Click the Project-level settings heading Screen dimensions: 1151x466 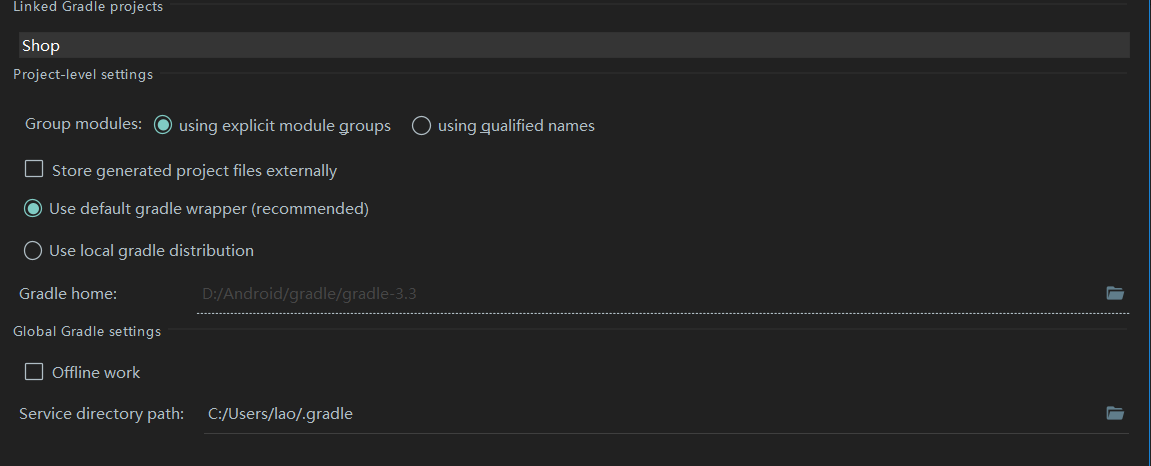coord(83,74)
